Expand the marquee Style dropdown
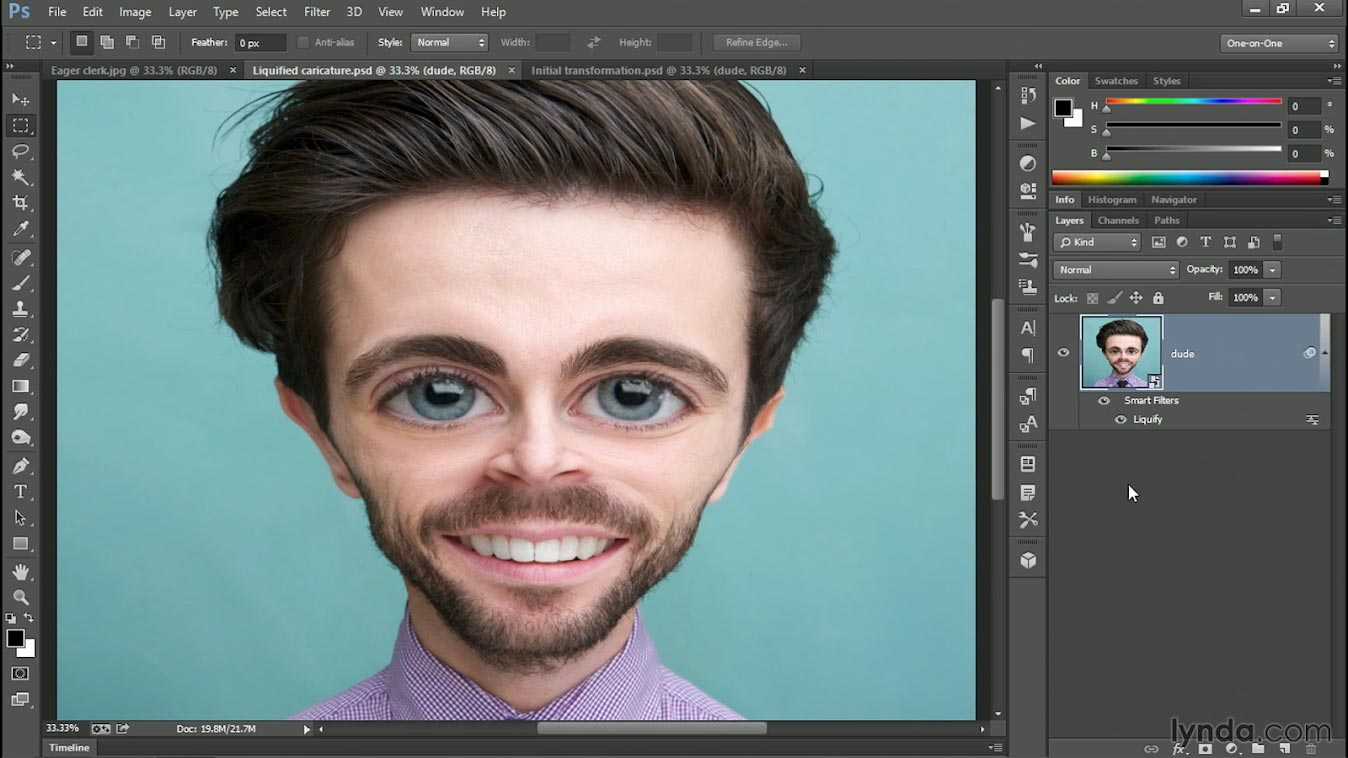Viewport: 1348px width, 758px height. point(450,43)
